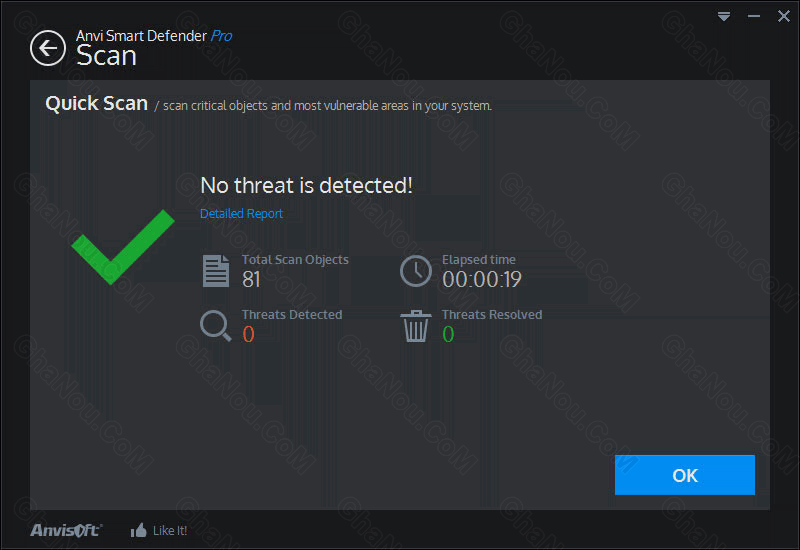Click the Anvisoft logo in footer
800x550 pixels.
pyautogui.click(x=65, y=530)
